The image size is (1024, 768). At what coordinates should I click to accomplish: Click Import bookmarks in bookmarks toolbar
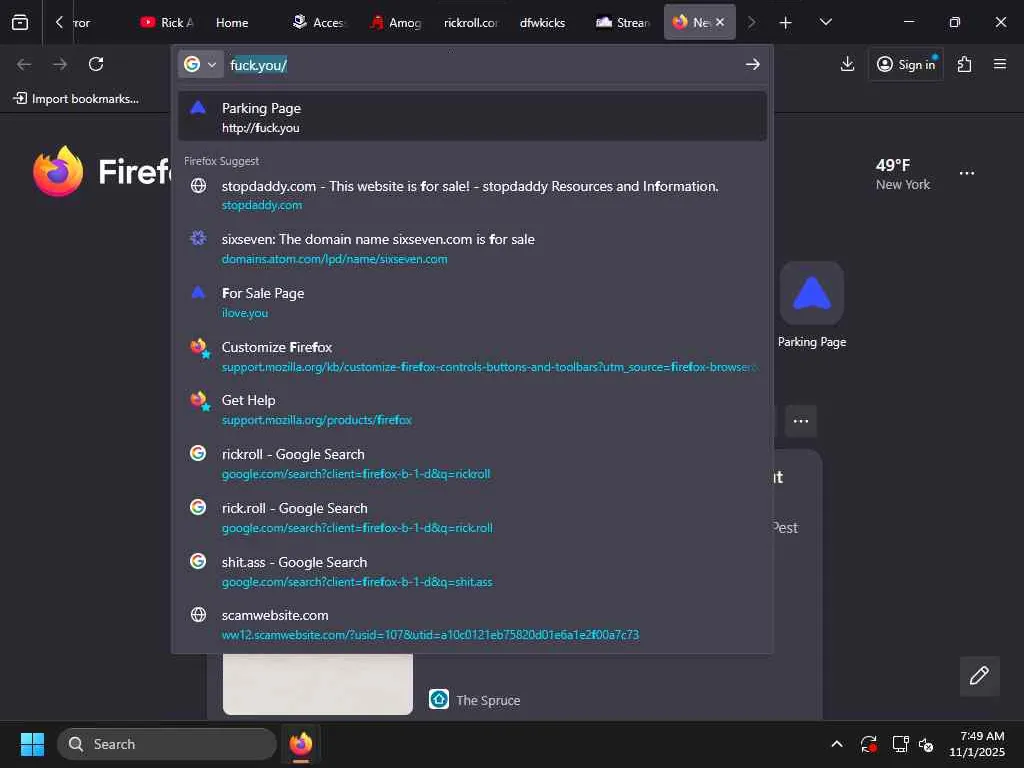[x=76, y=99]
